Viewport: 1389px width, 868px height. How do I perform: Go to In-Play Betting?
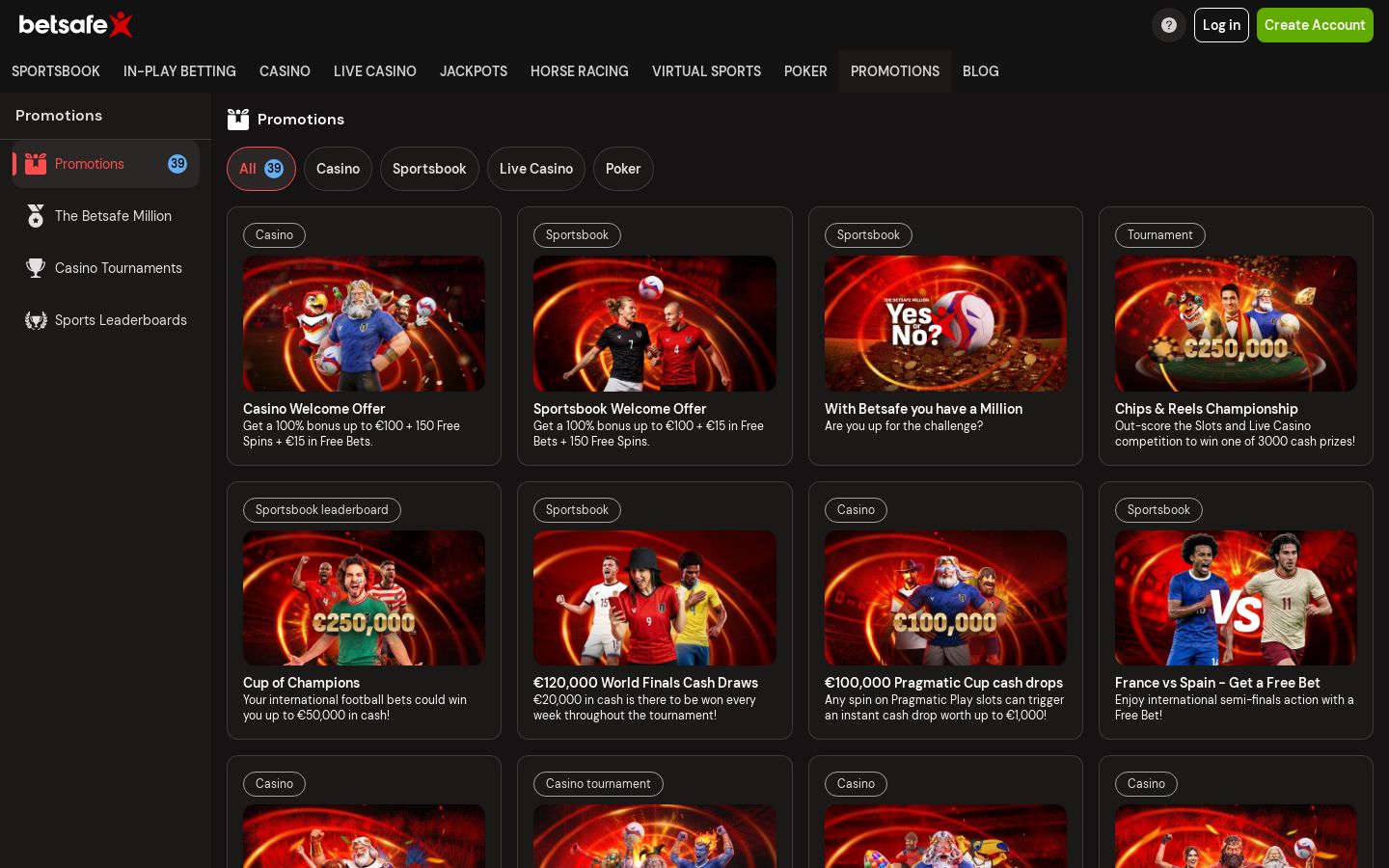(x=179, y=71)
